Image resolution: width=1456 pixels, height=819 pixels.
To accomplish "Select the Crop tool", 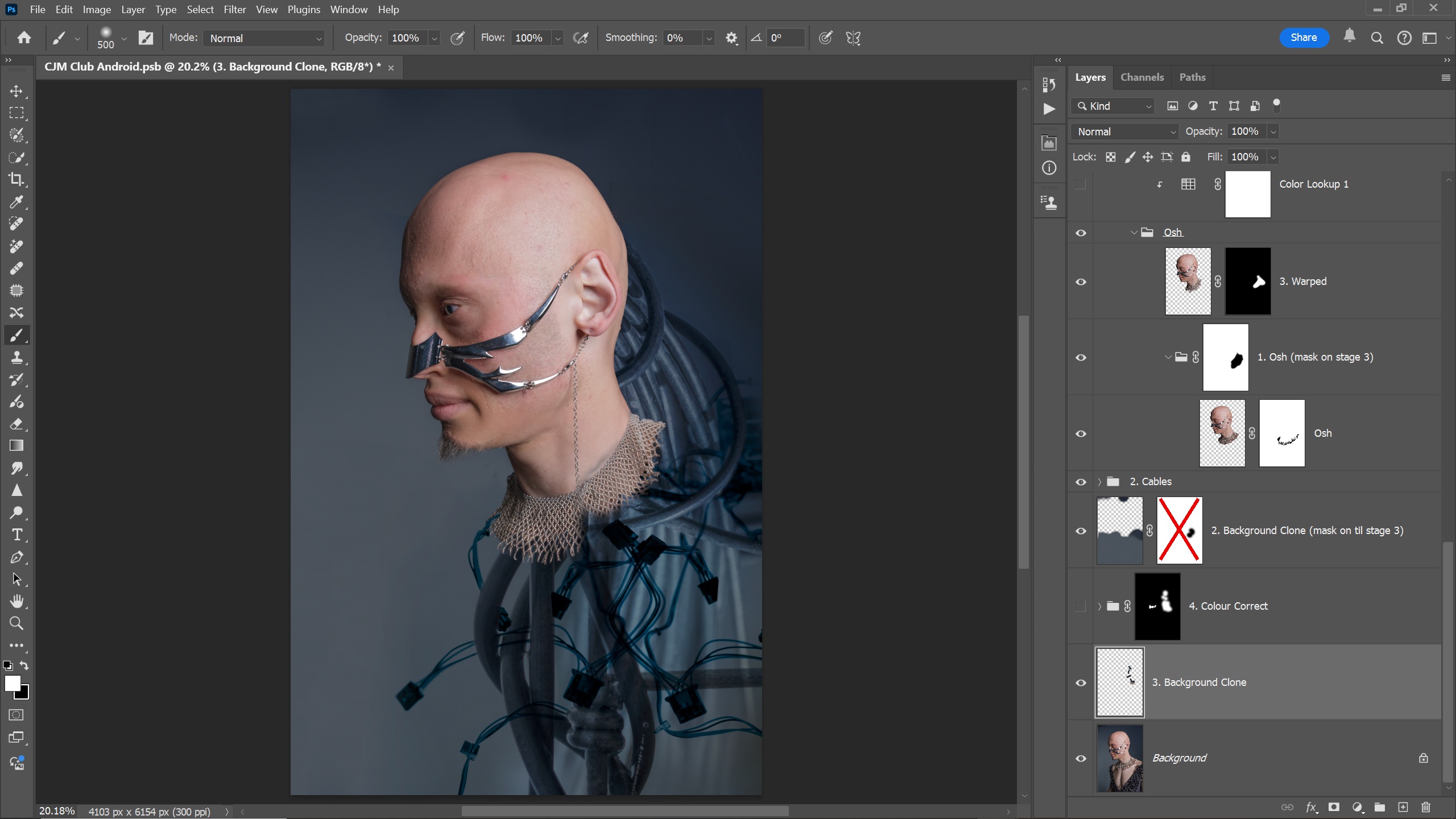I will pos(16,180).
